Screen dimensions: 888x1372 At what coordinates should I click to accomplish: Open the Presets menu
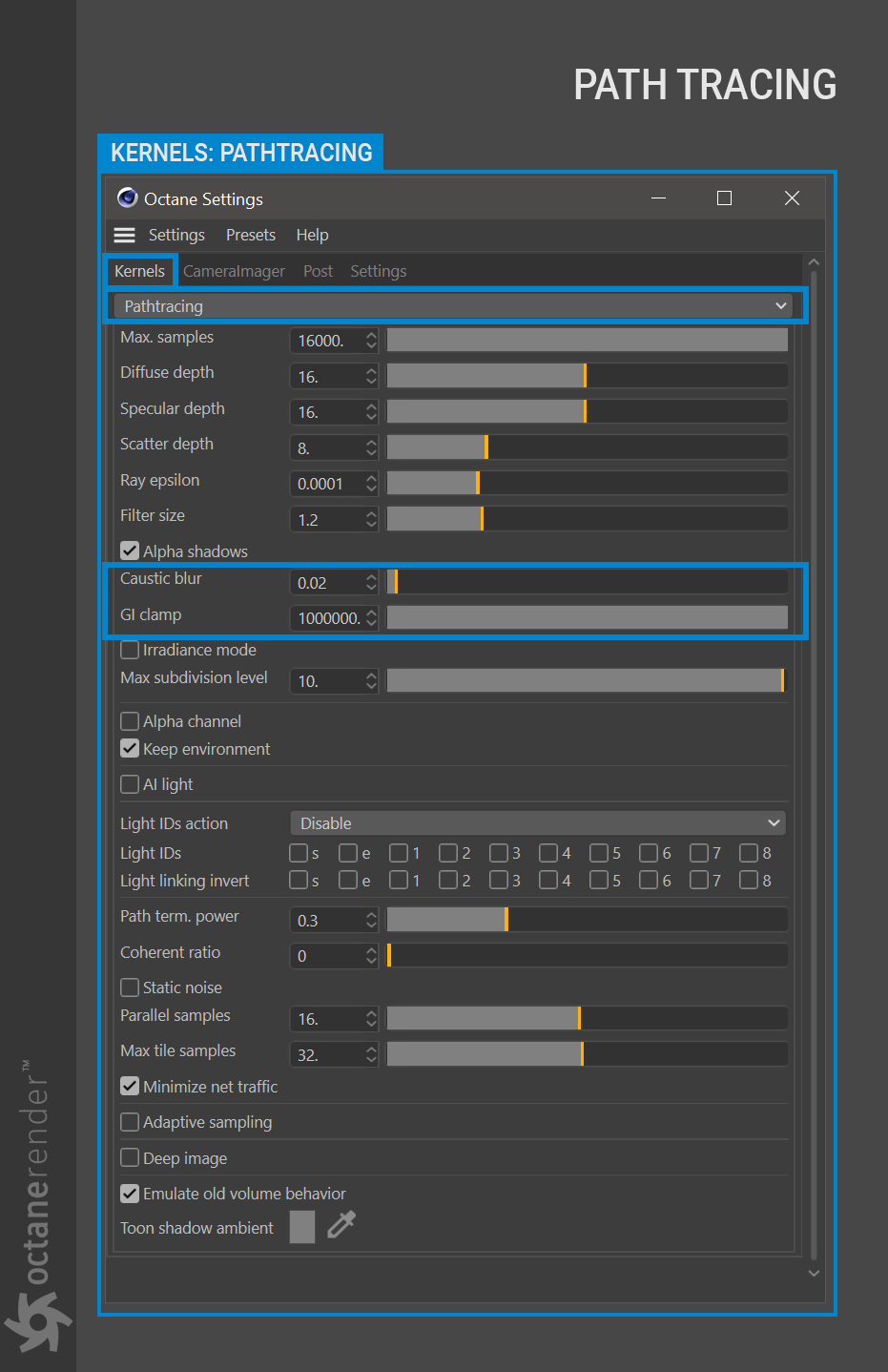pyautogui.click(x=251, y=235)
